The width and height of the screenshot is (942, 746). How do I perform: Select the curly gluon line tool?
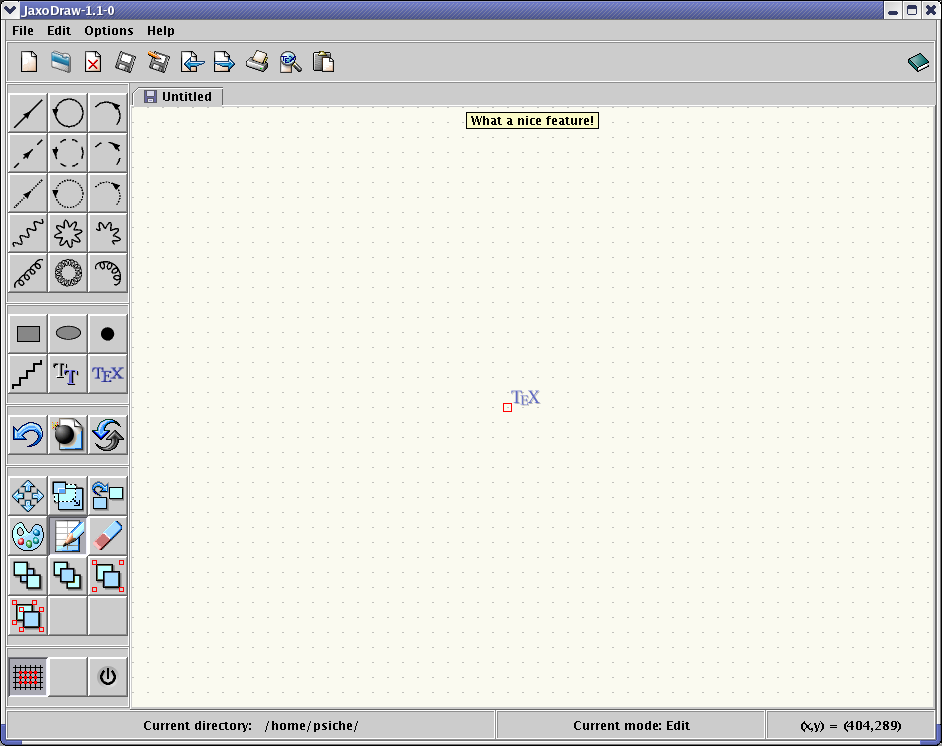pyautogui.click(x=28, y=273)
